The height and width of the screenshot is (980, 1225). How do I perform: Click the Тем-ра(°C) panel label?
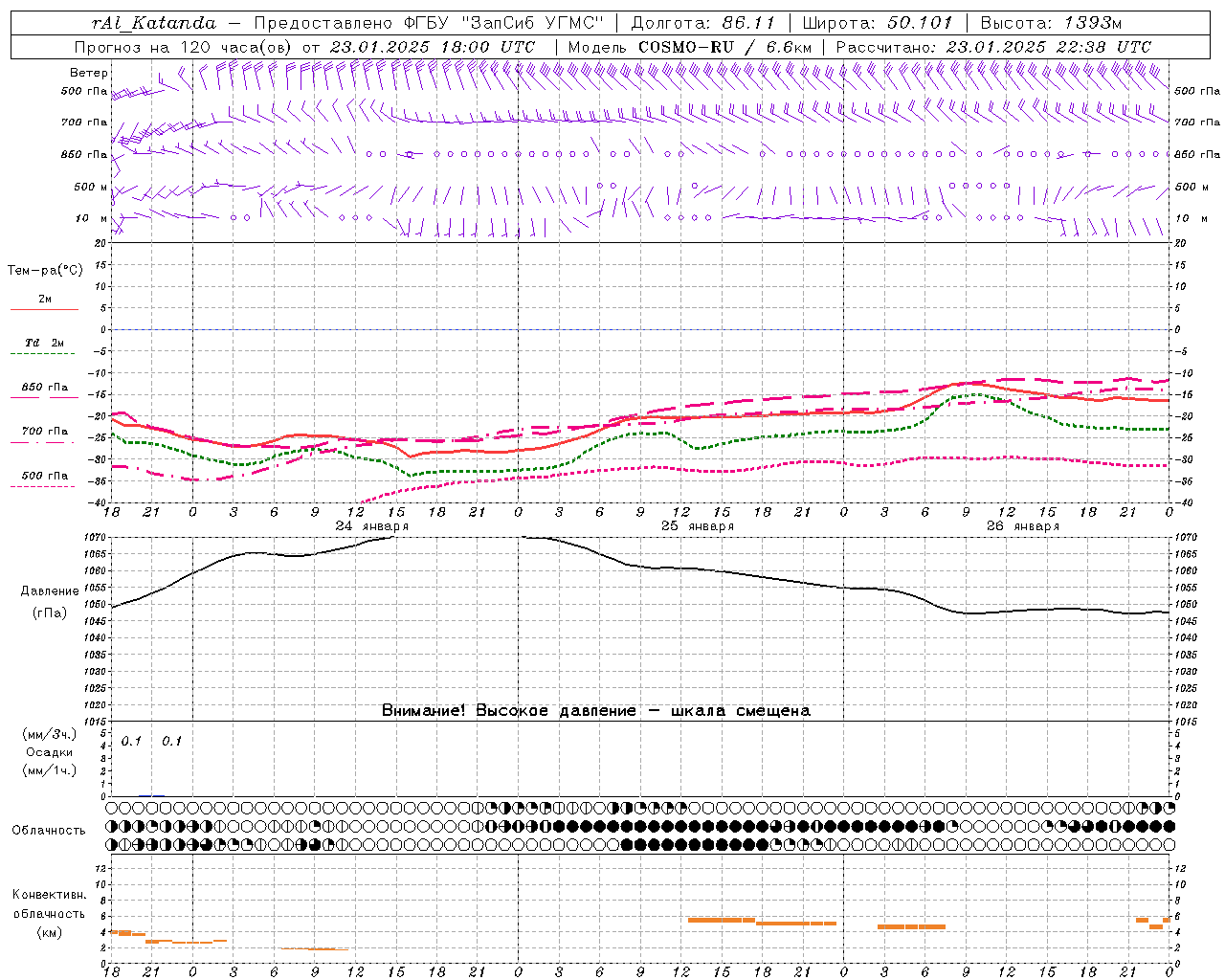45,271
